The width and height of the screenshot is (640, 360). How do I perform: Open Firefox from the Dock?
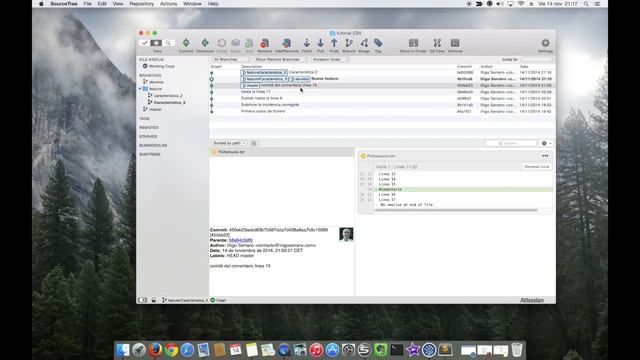(155, 350)
